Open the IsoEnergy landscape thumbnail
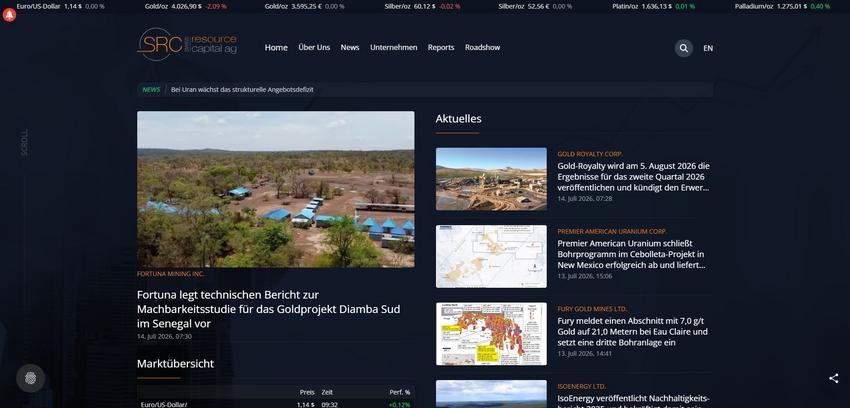 (x=491, y=394)
